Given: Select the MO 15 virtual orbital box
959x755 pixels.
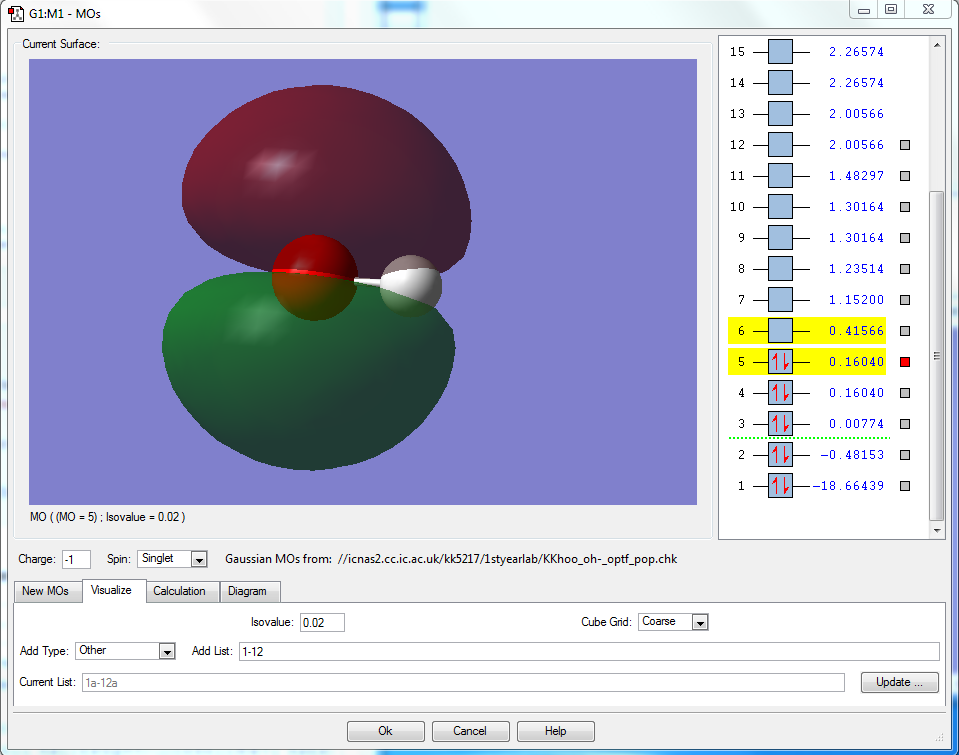Looking at the screenshot, I should 780,52.
